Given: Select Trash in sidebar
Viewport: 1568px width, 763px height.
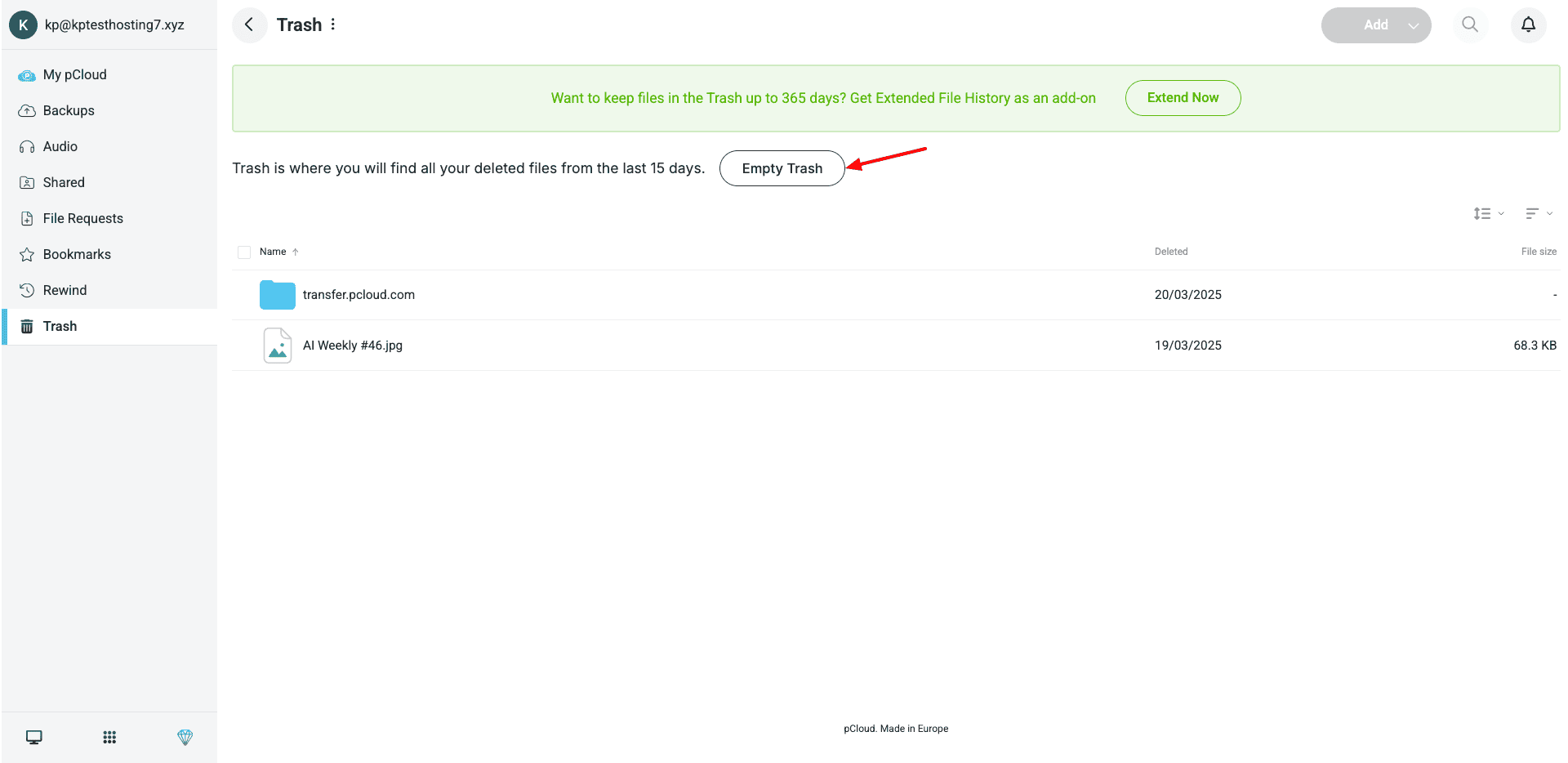Looking at the screenshot, I should coord(109,326).
